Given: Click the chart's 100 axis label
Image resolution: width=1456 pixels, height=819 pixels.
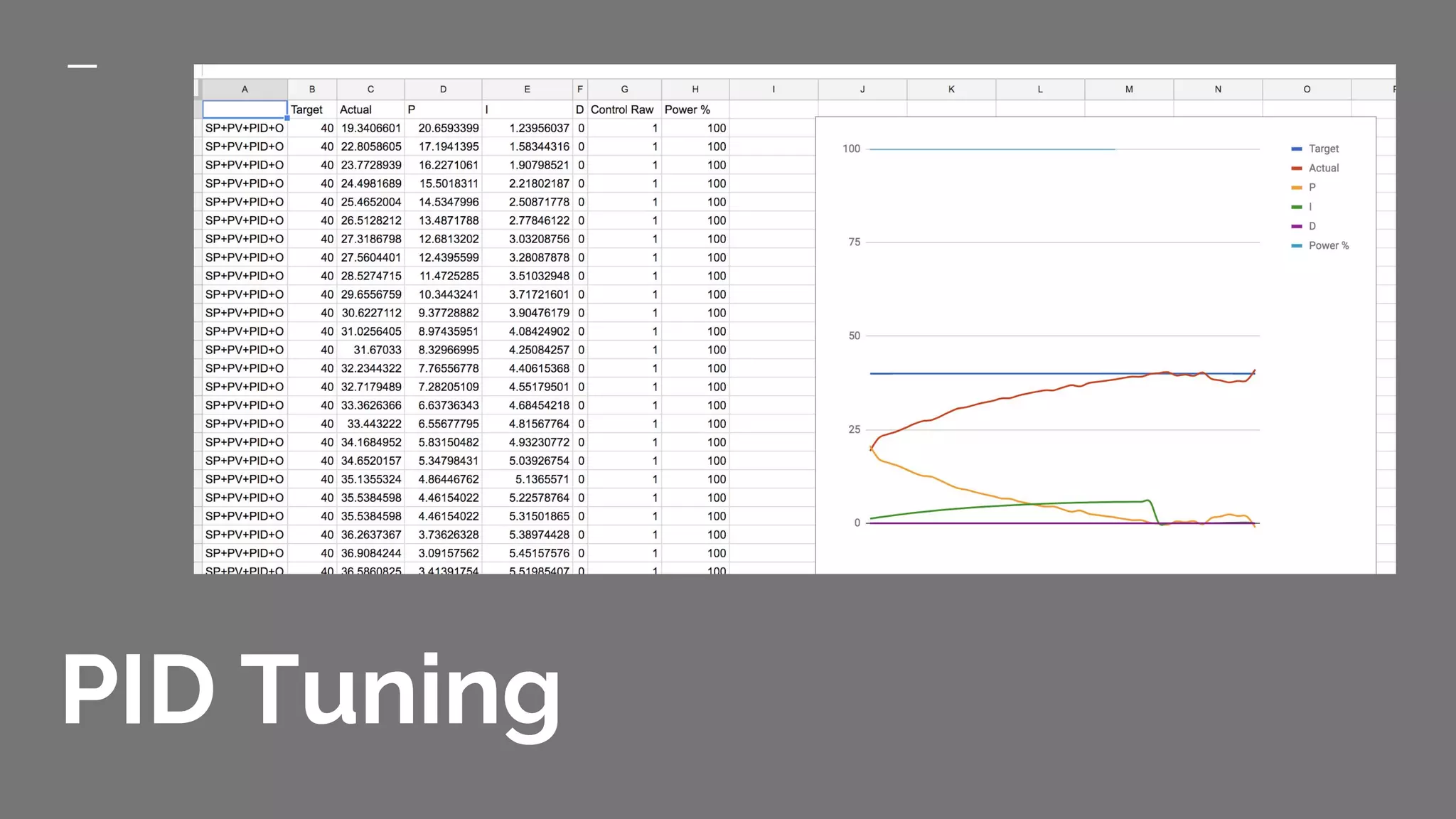Looking at the screenshot, I should click(x=851, y=149).
